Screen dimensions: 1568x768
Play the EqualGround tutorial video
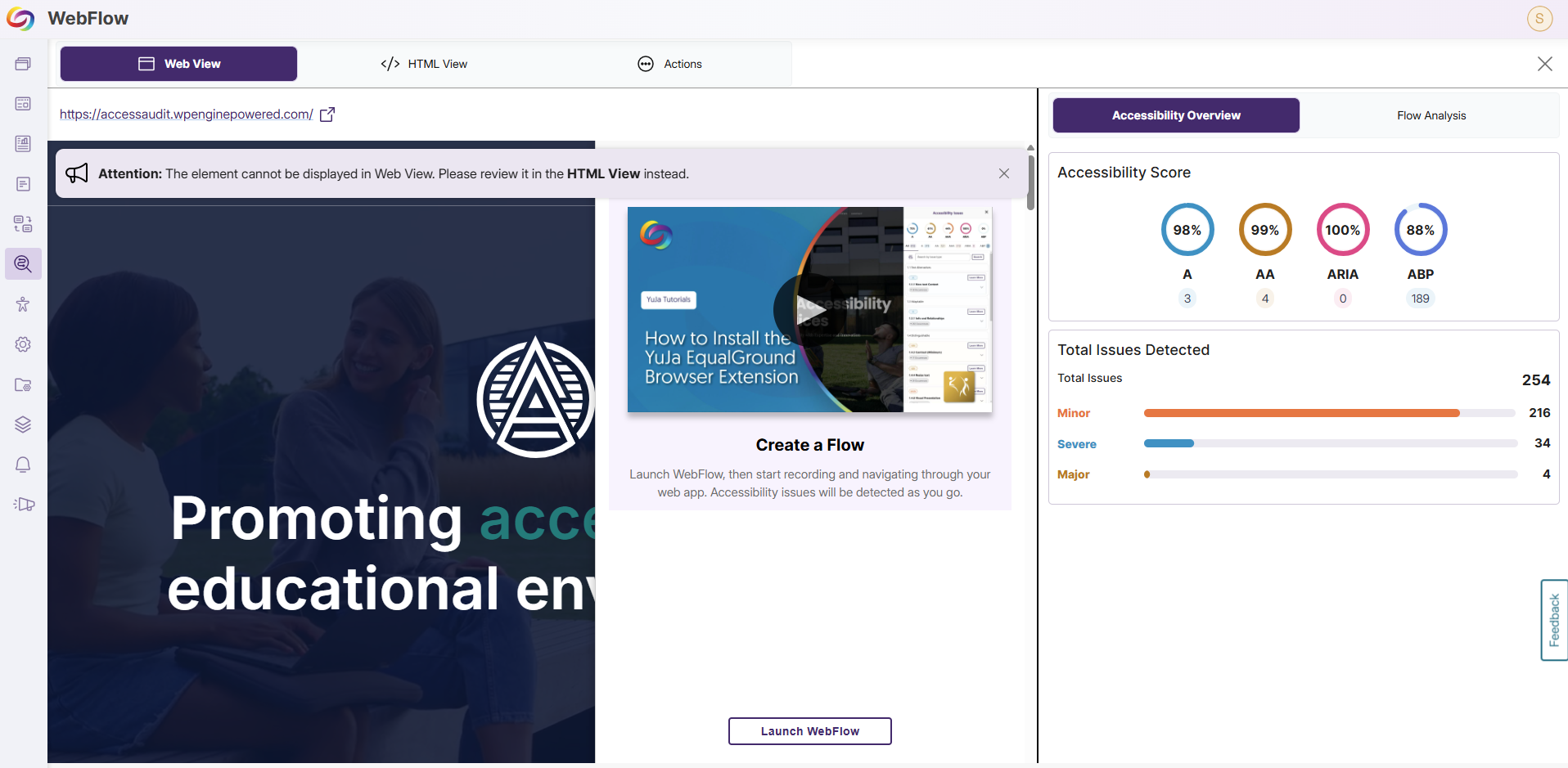coord(810,310)
